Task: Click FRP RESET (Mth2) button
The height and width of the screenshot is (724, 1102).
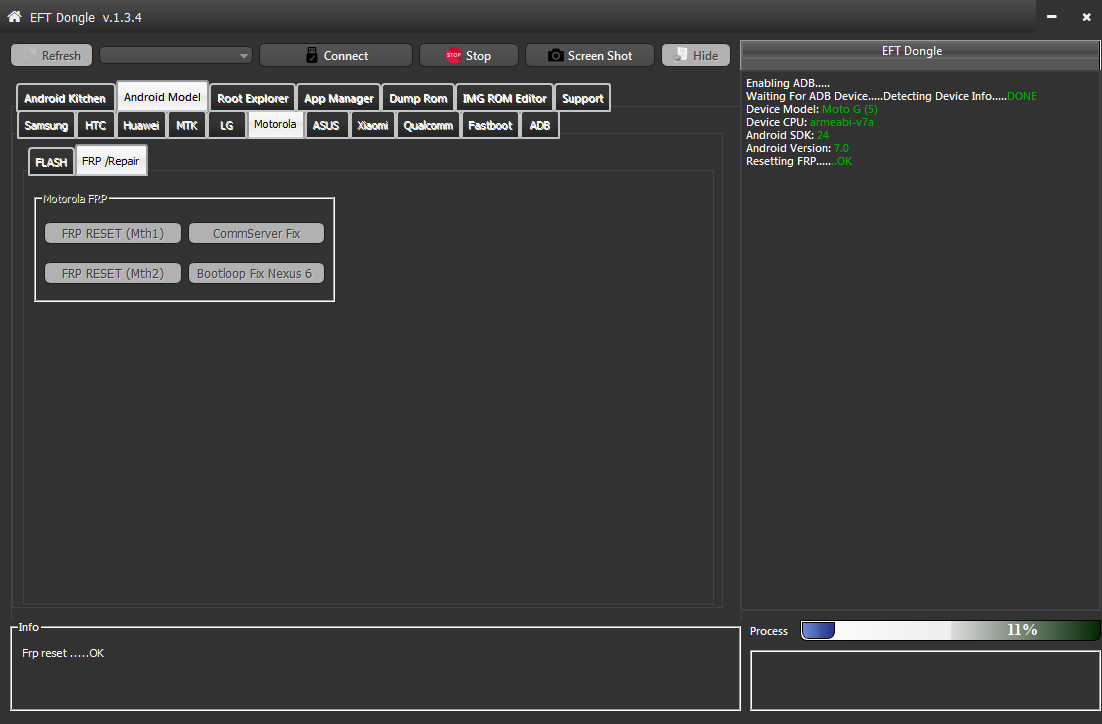Action: [x=113, y=273]
